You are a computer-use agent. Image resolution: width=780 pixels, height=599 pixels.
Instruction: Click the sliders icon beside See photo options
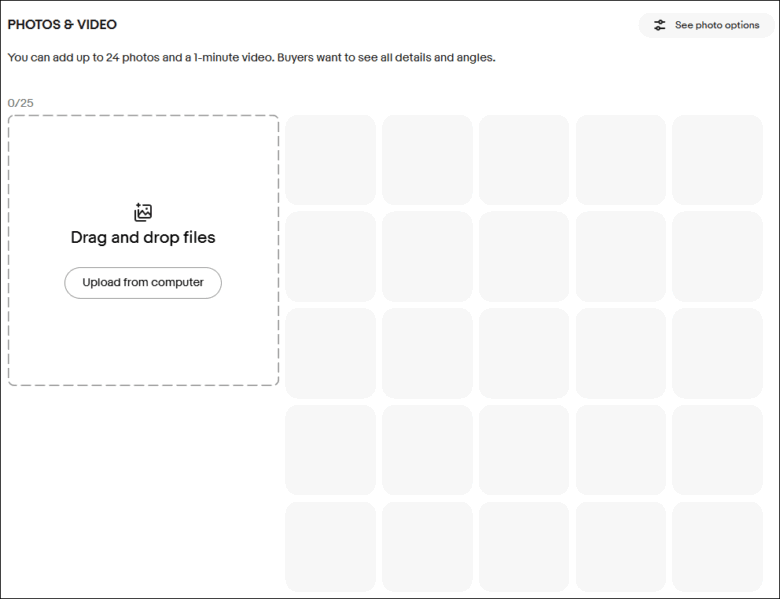click(660, 25)
